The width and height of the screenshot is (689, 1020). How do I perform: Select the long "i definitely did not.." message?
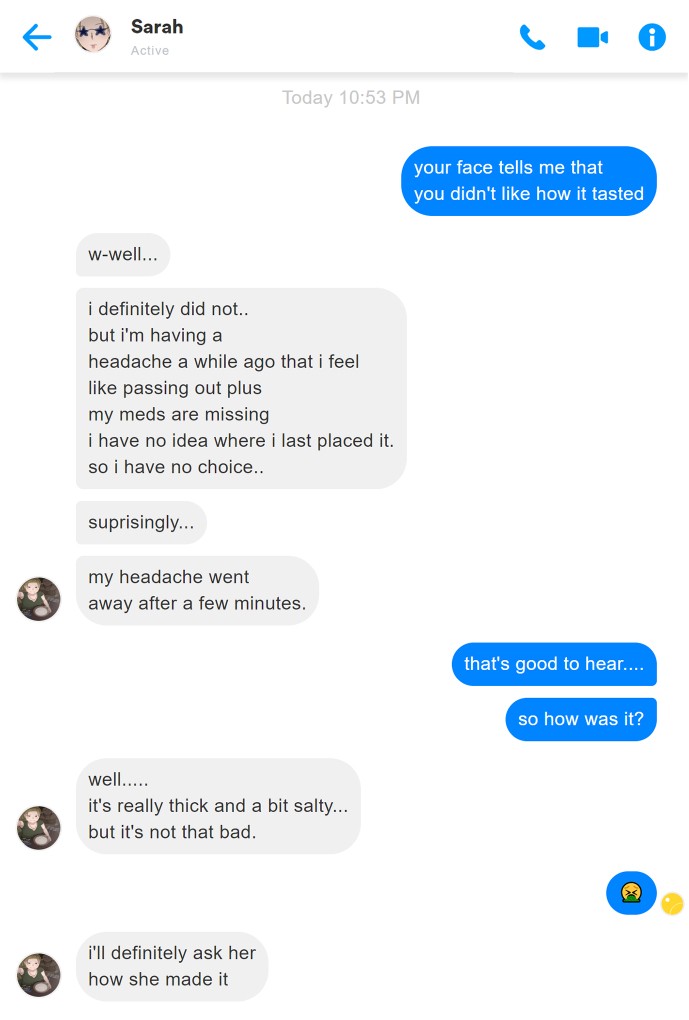tap(241, 388)
